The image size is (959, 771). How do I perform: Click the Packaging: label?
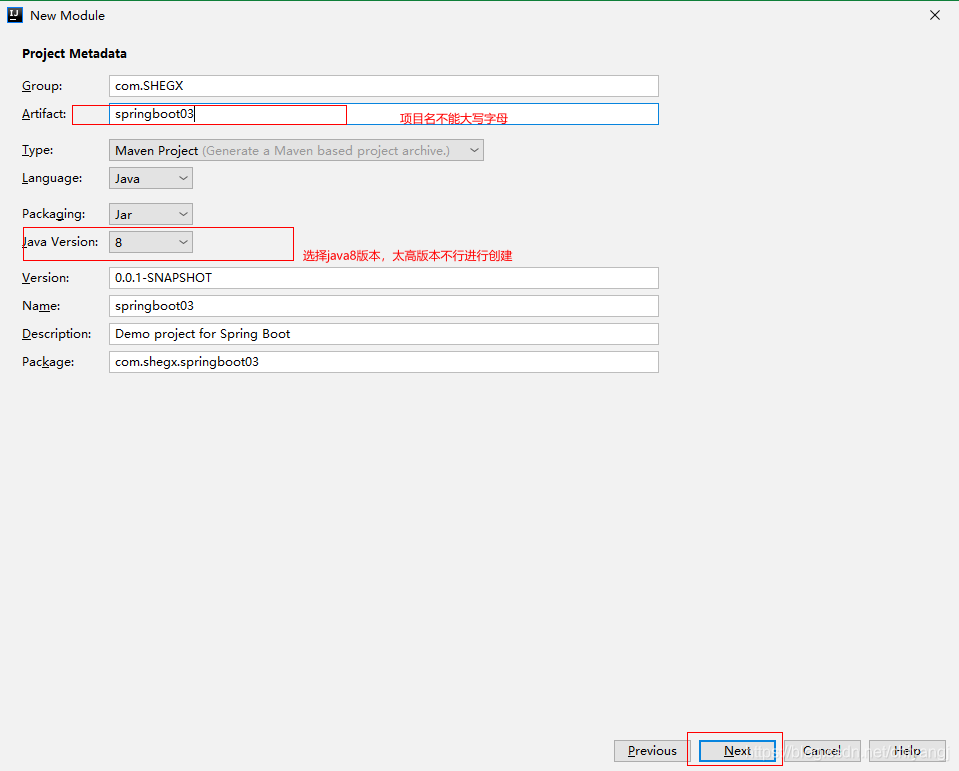(54, 213)
